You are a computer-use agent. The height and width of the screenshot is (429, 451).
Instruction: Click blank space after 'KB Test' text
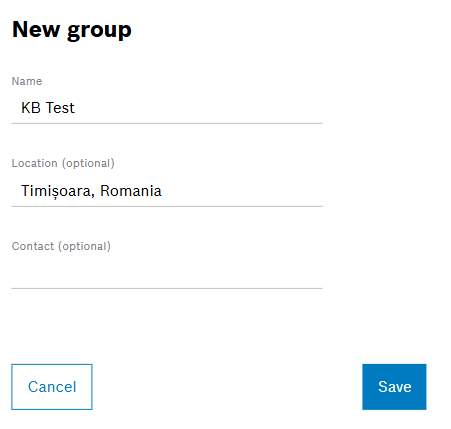(198, 108)
